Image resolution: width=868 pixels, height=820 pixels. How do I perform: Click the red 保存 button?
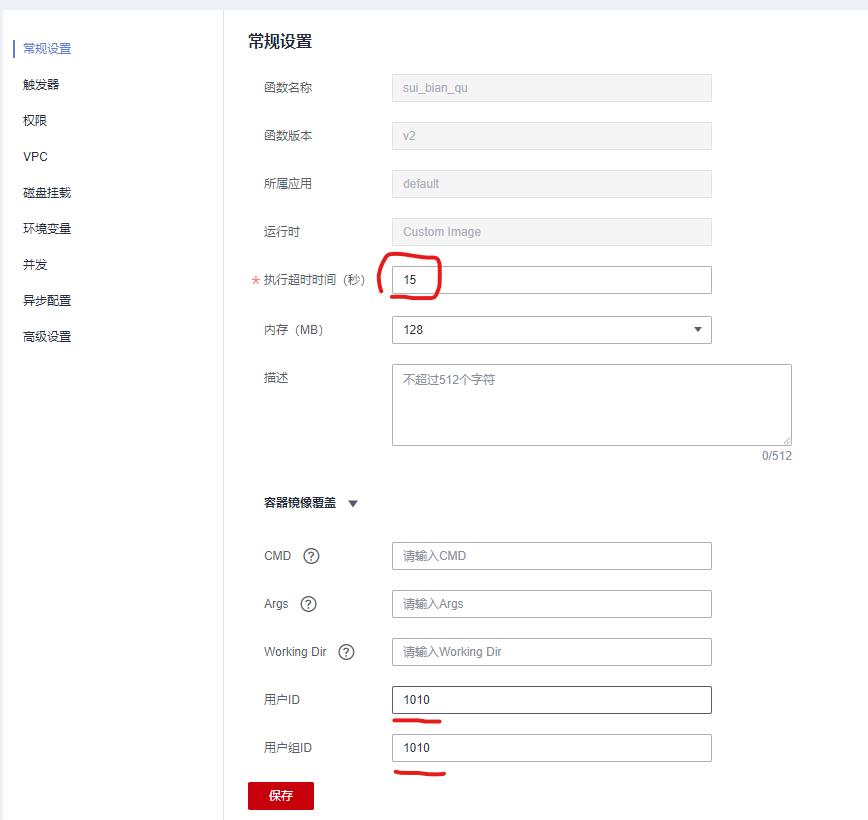281,796
